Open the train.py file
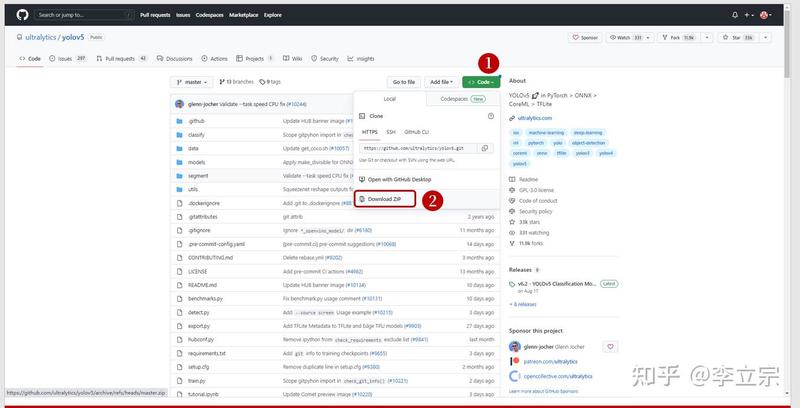The height and width of the screenshot is (408, 800). click(196, 381)
